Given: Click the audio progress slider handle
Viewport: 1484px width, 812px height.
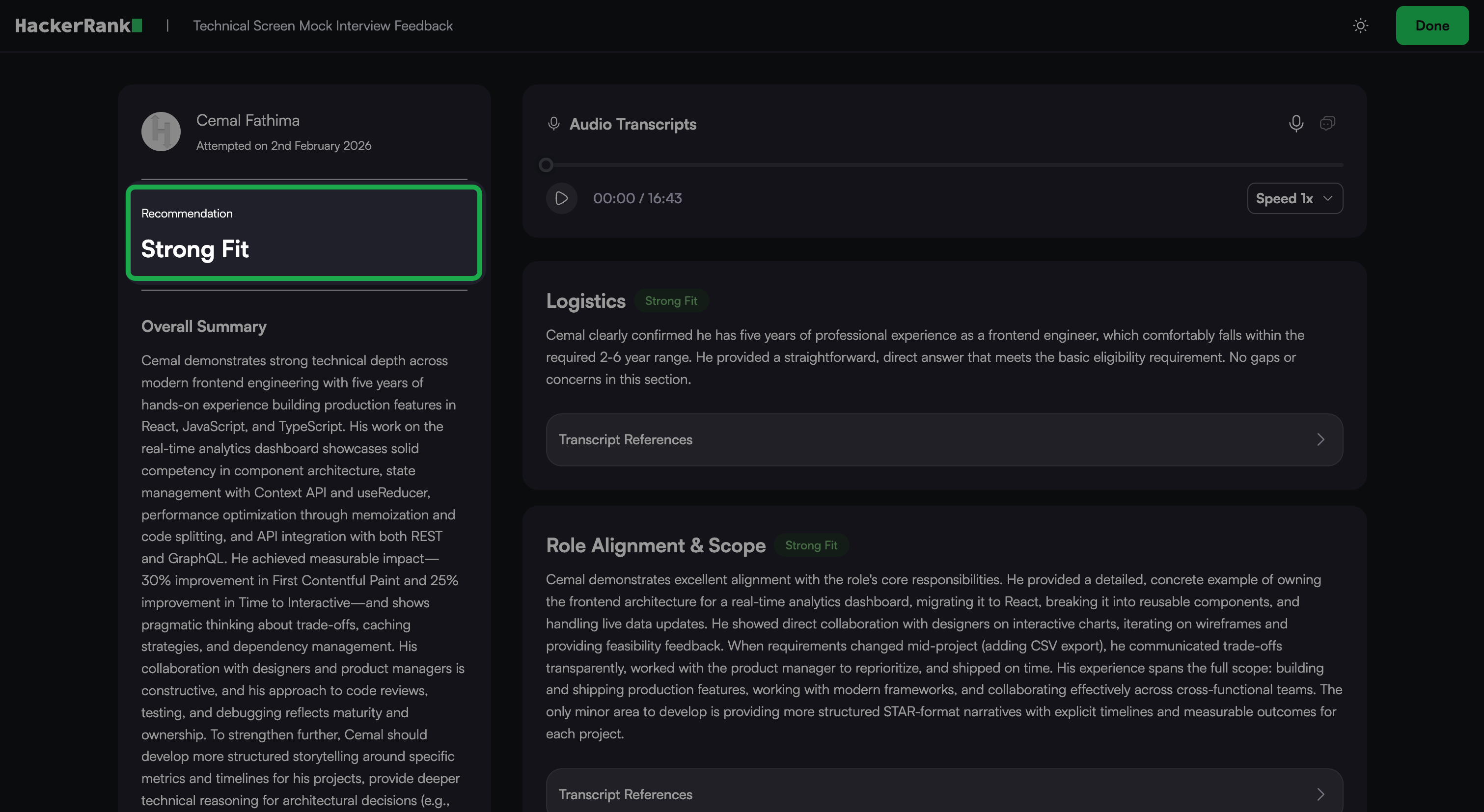Looking at the screenshot, I should coord(546,165).
